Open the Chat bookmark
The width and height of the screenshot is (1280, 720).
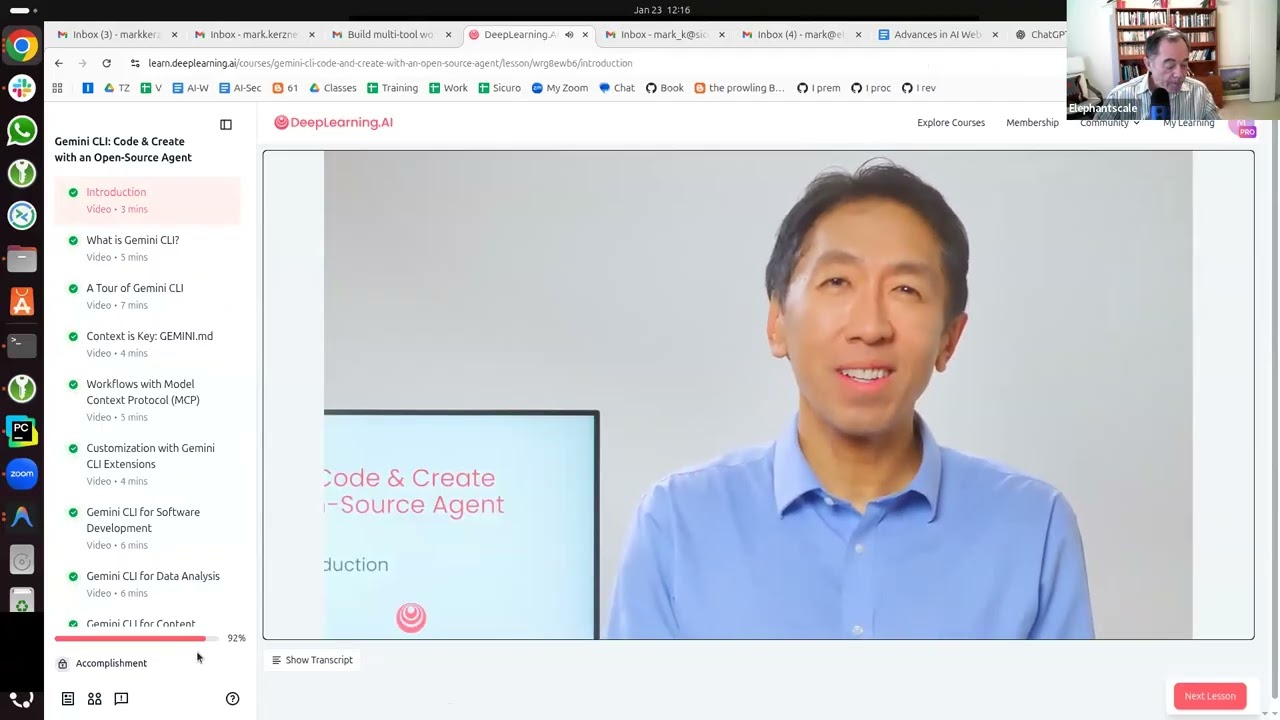(x=616, y=88)
